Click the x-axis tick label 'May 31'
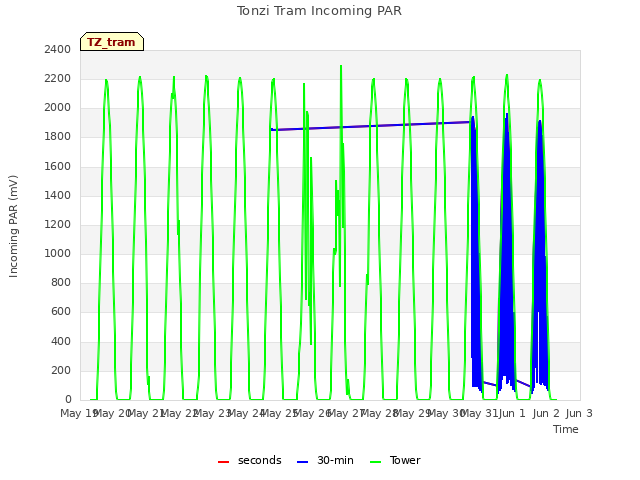 click(x=480, y=413)
